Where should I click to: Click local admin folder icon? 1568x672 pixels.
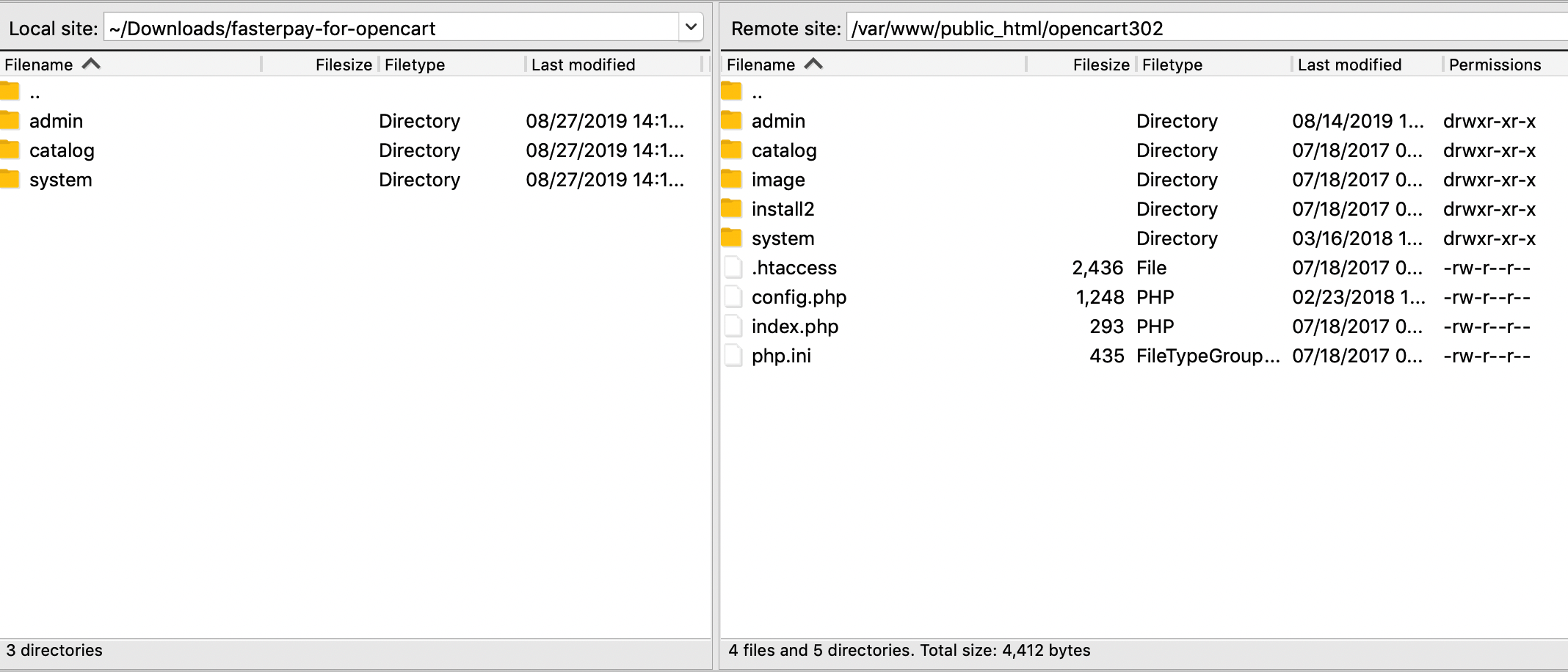pos(10,120)
